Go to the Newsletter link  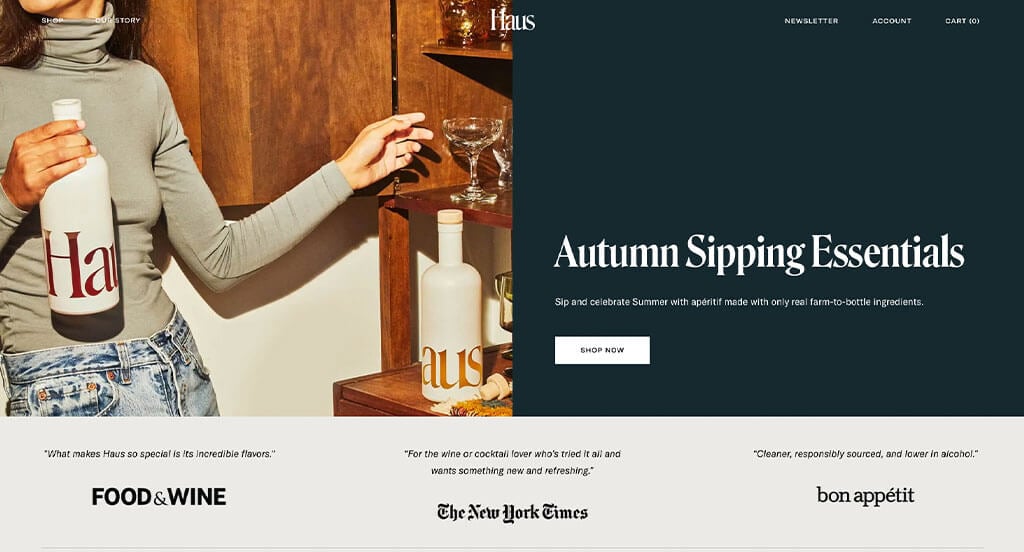(x=811, y=21)
